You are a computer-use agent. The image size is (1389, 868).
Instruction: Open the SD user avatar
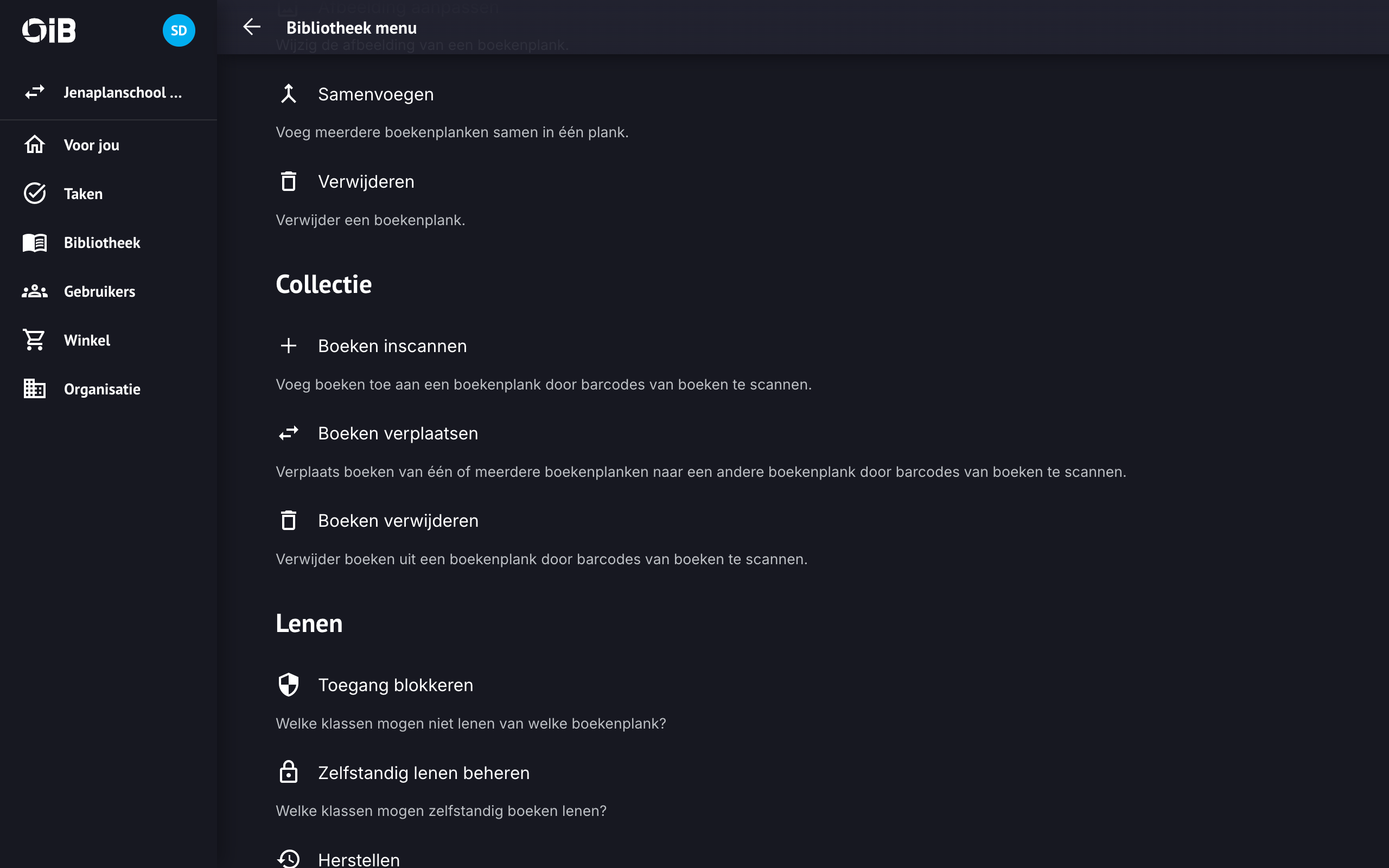point(179,30)
